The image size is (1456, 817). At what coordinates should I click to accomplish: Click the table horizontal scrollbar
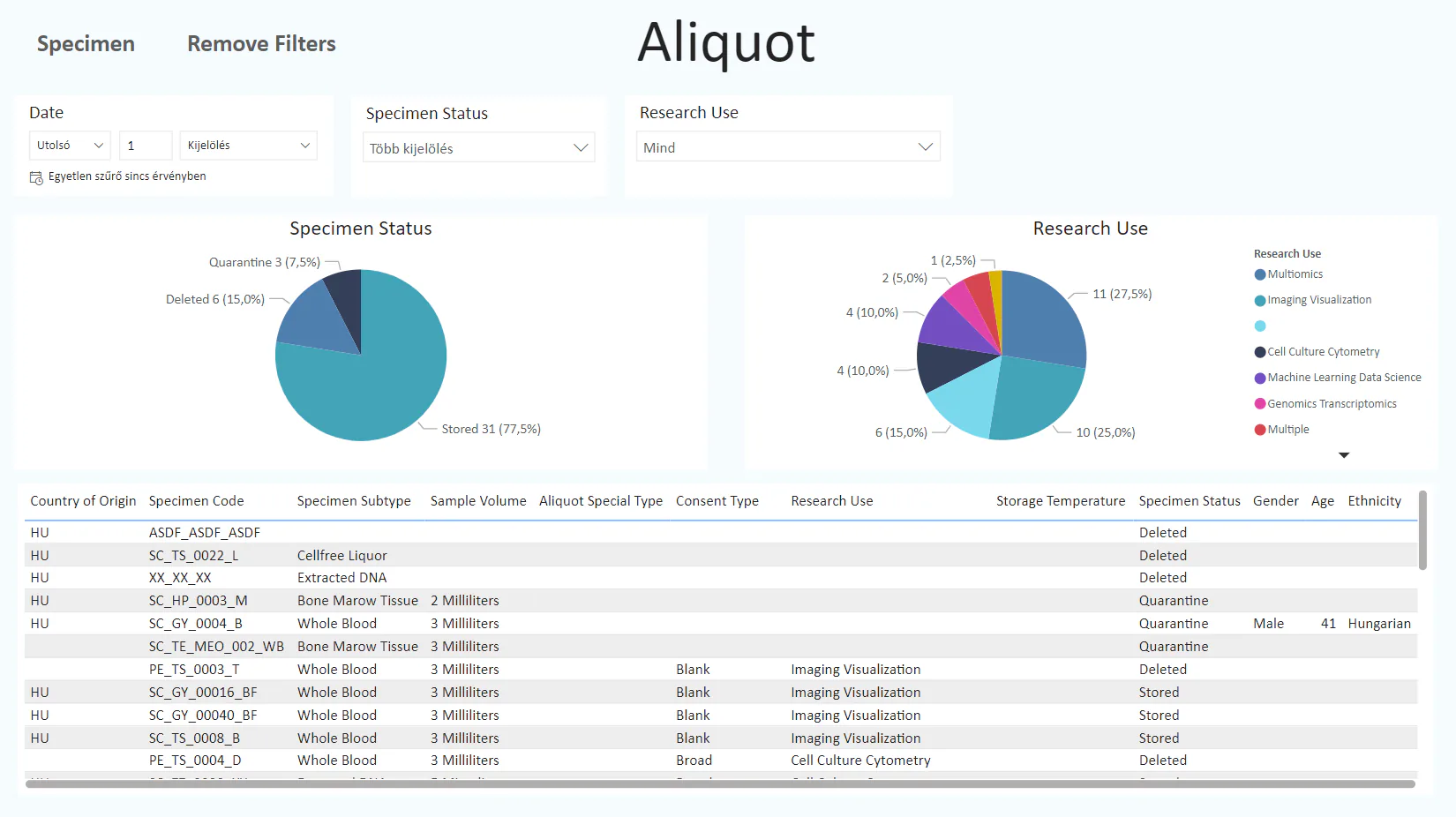click(x=721, y=783)
